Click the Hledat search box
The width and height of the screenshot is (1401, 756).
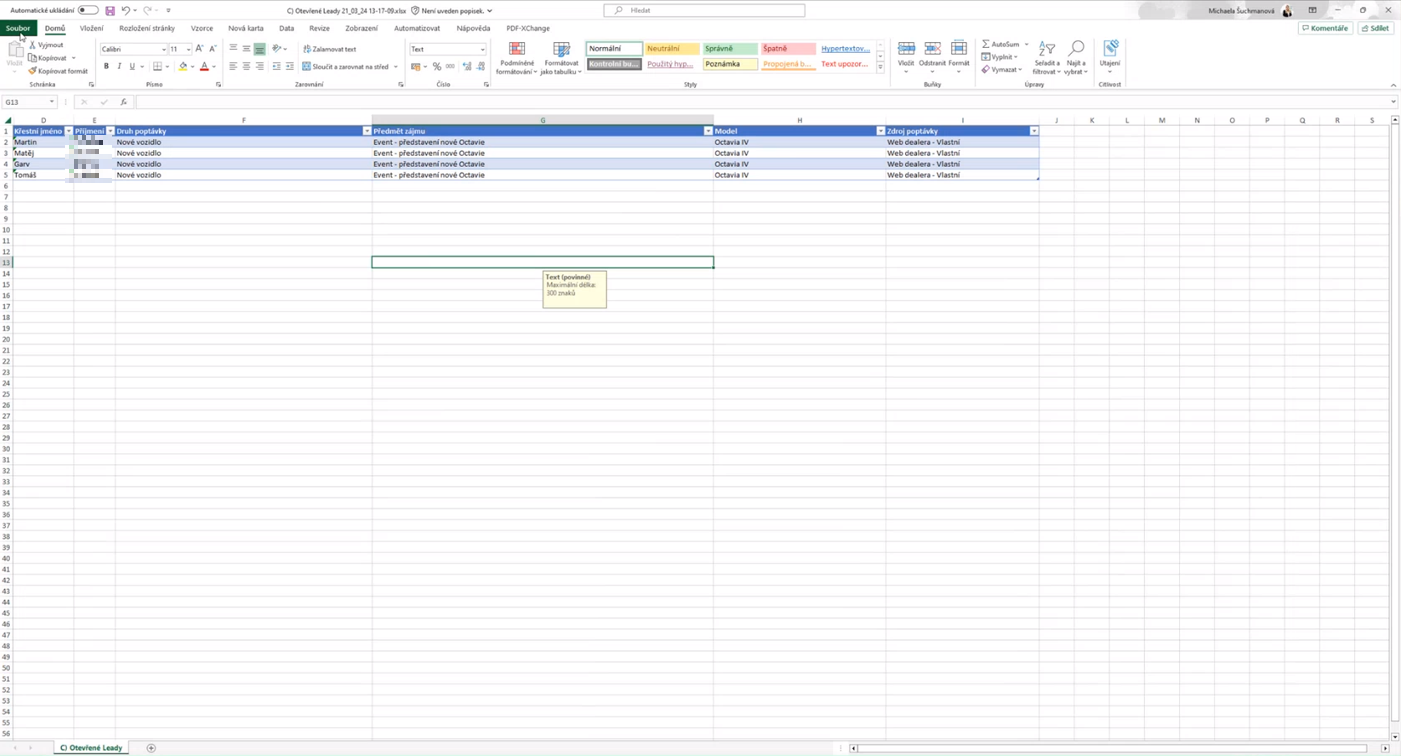coord(704,10)
